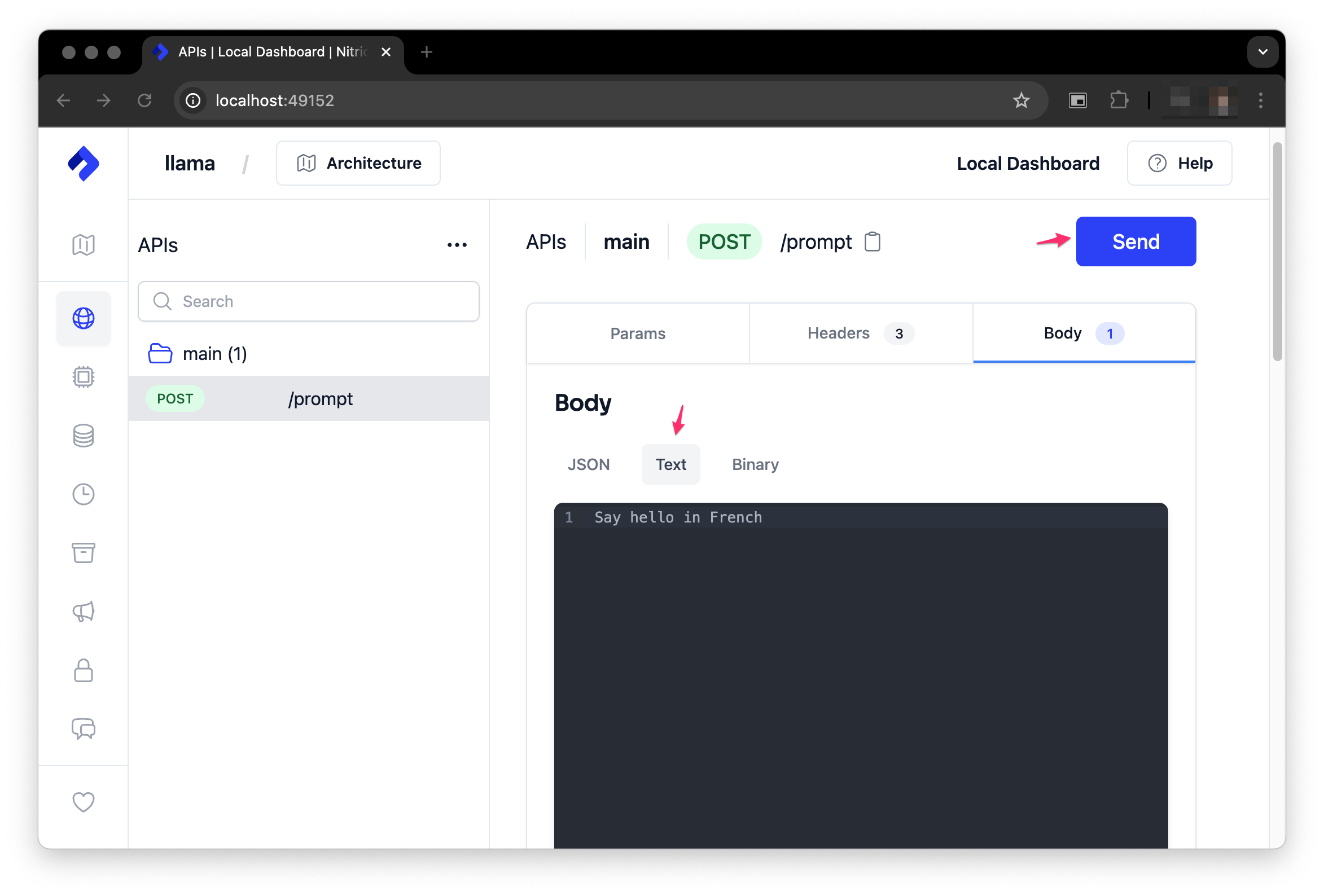Image resolution: width=1324 pixels, height=896 pixels.
Task: Switch body format to Binary
Action: pos(755,464)
